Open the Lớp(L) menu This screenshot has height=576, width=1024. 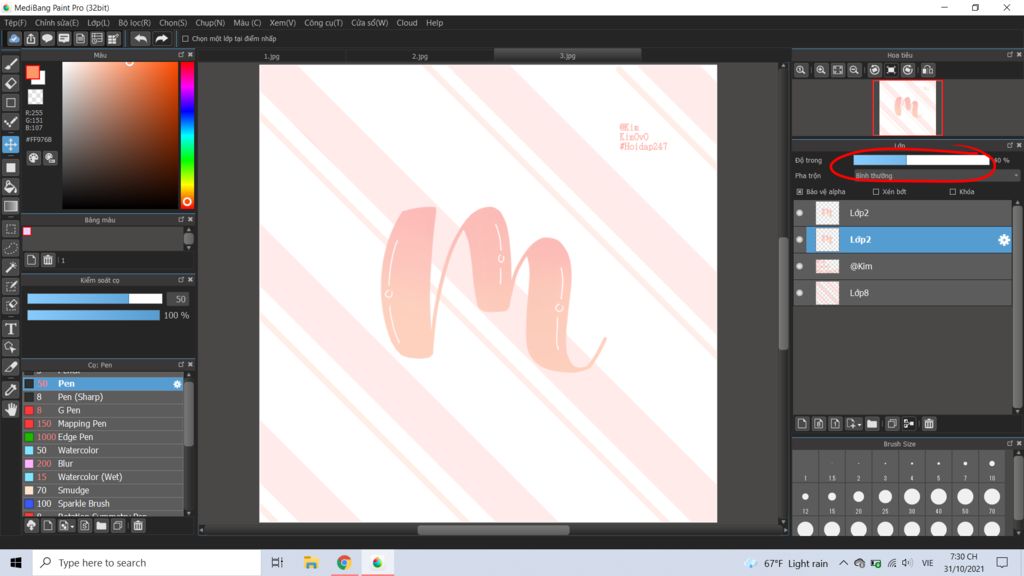[x=99, y=23]
